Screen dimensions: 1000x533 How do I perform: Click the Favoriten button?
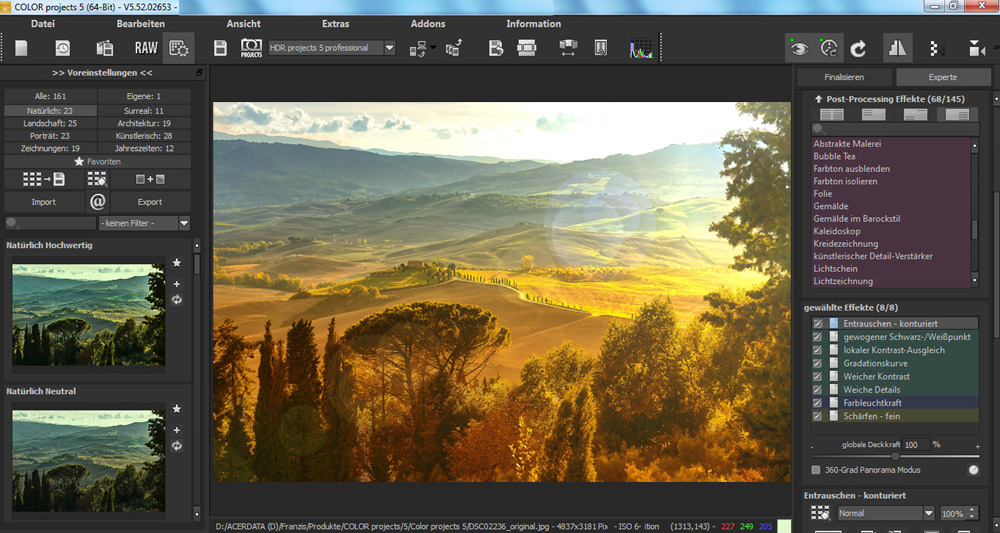98,161
